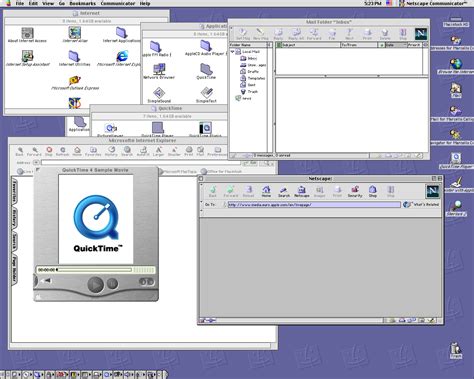The height and width of the screenshot is (379, 474).
Task: Click the Search icon in the Netscape toolbar
Action: tap(284, 192)
